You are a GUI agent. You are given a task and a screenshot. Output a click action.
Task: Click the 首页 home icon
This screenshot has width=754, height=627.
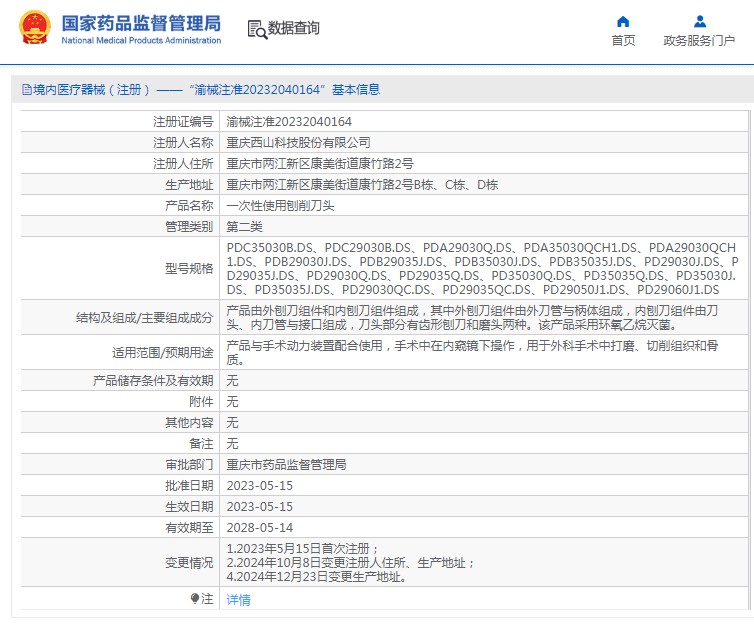[x=623, y=22]
